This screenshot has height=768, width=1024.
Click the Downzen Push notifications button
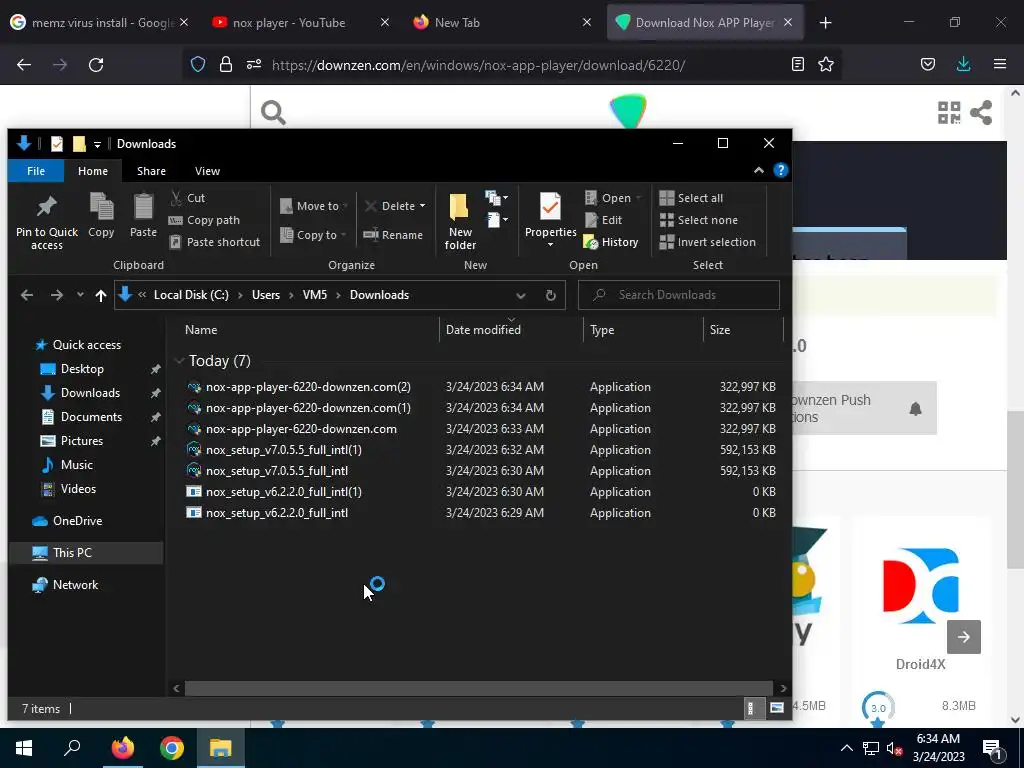point(864,408)
